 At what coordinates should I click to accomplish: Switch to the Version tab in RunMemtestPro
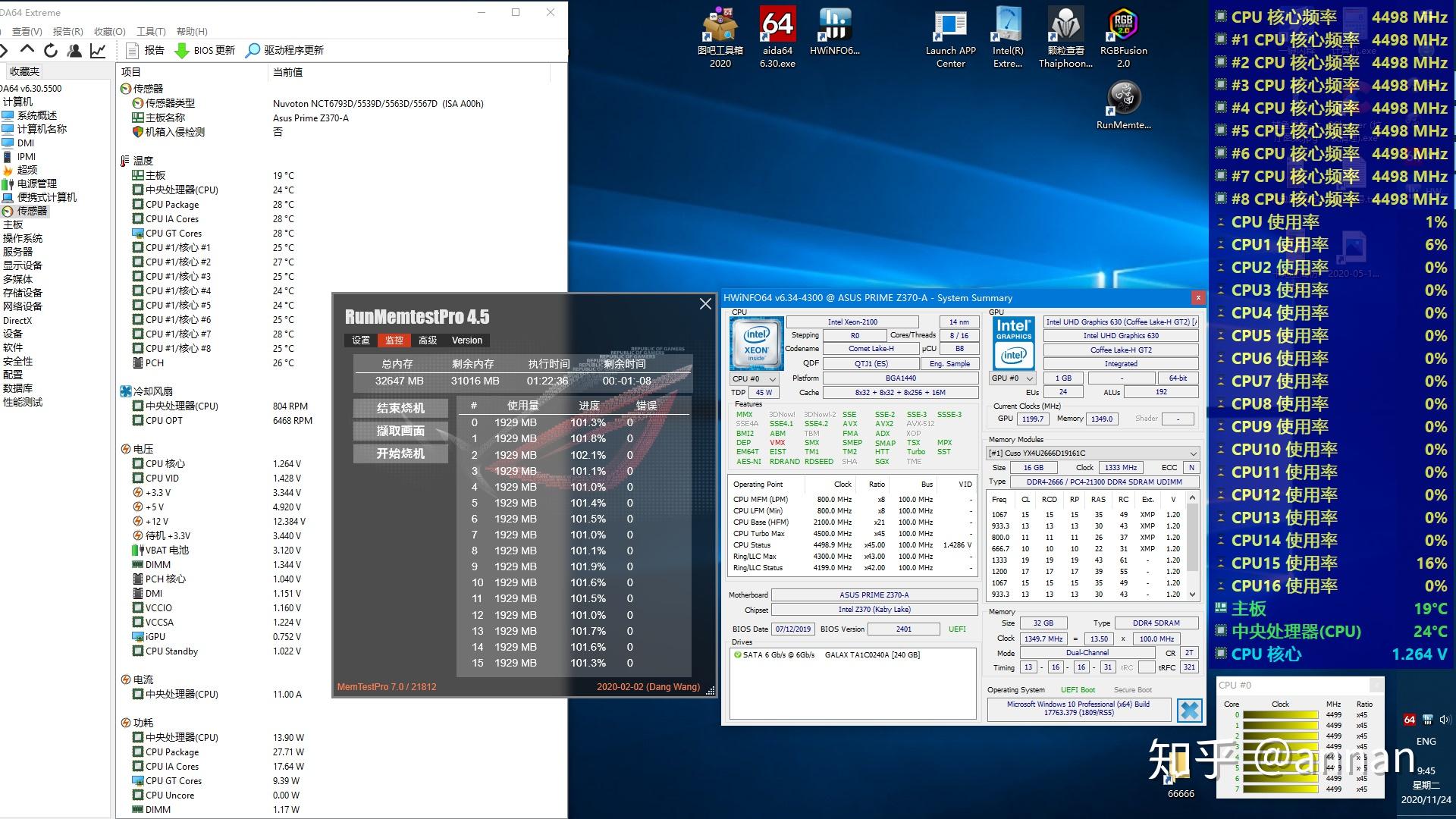(466, 340)
